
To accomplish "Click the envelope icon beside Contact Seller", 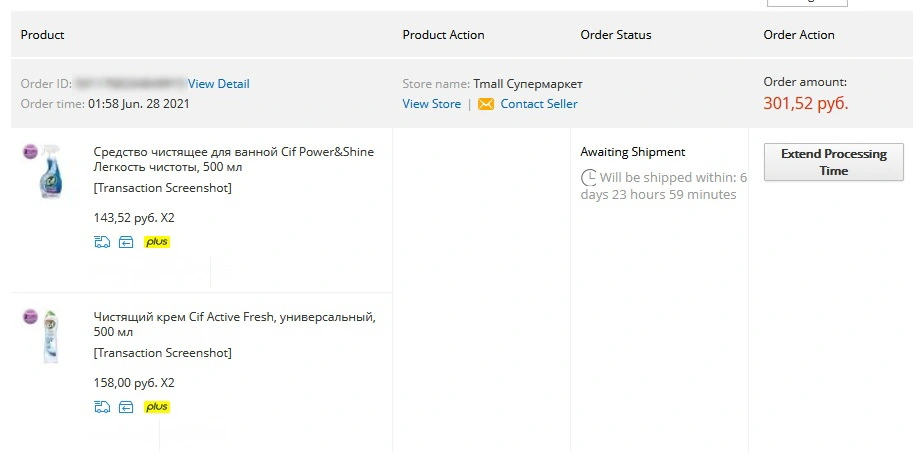I will pos(486,104).
